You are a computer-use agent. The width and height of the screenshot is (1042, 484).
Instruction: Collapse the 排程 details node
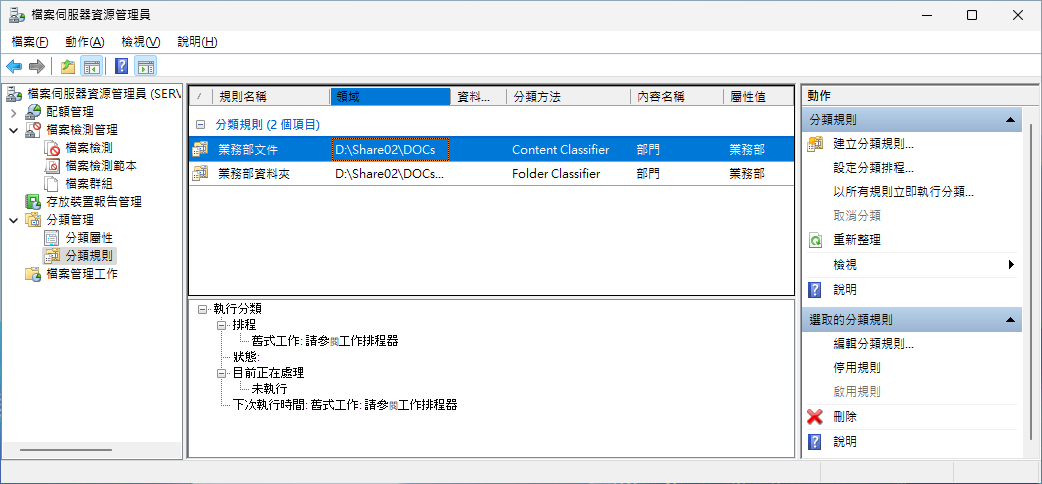click(221, 325)
